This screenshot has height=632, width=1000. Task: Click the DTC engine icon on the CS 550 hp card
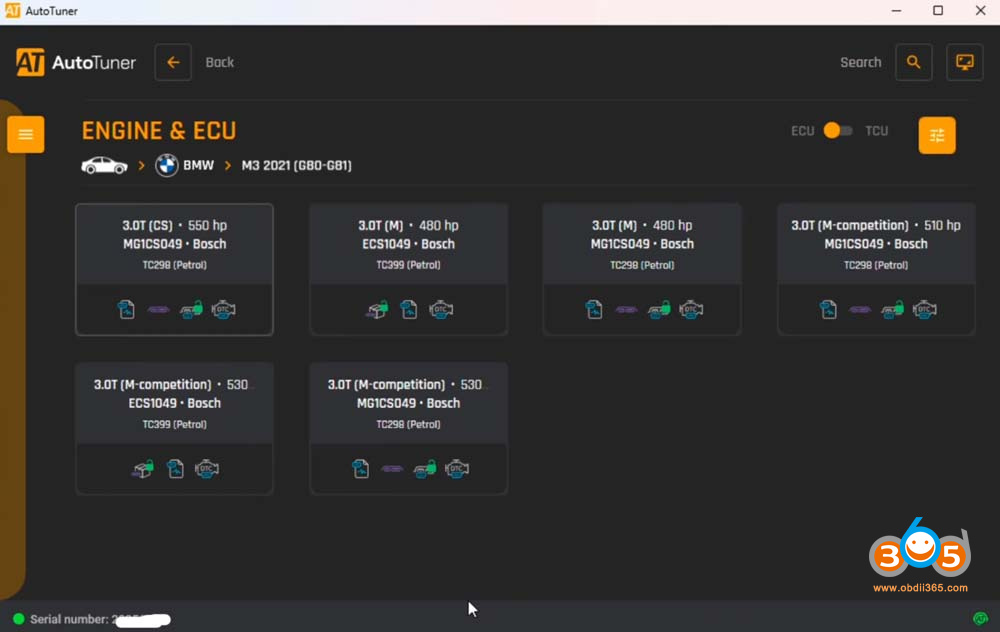224,309
